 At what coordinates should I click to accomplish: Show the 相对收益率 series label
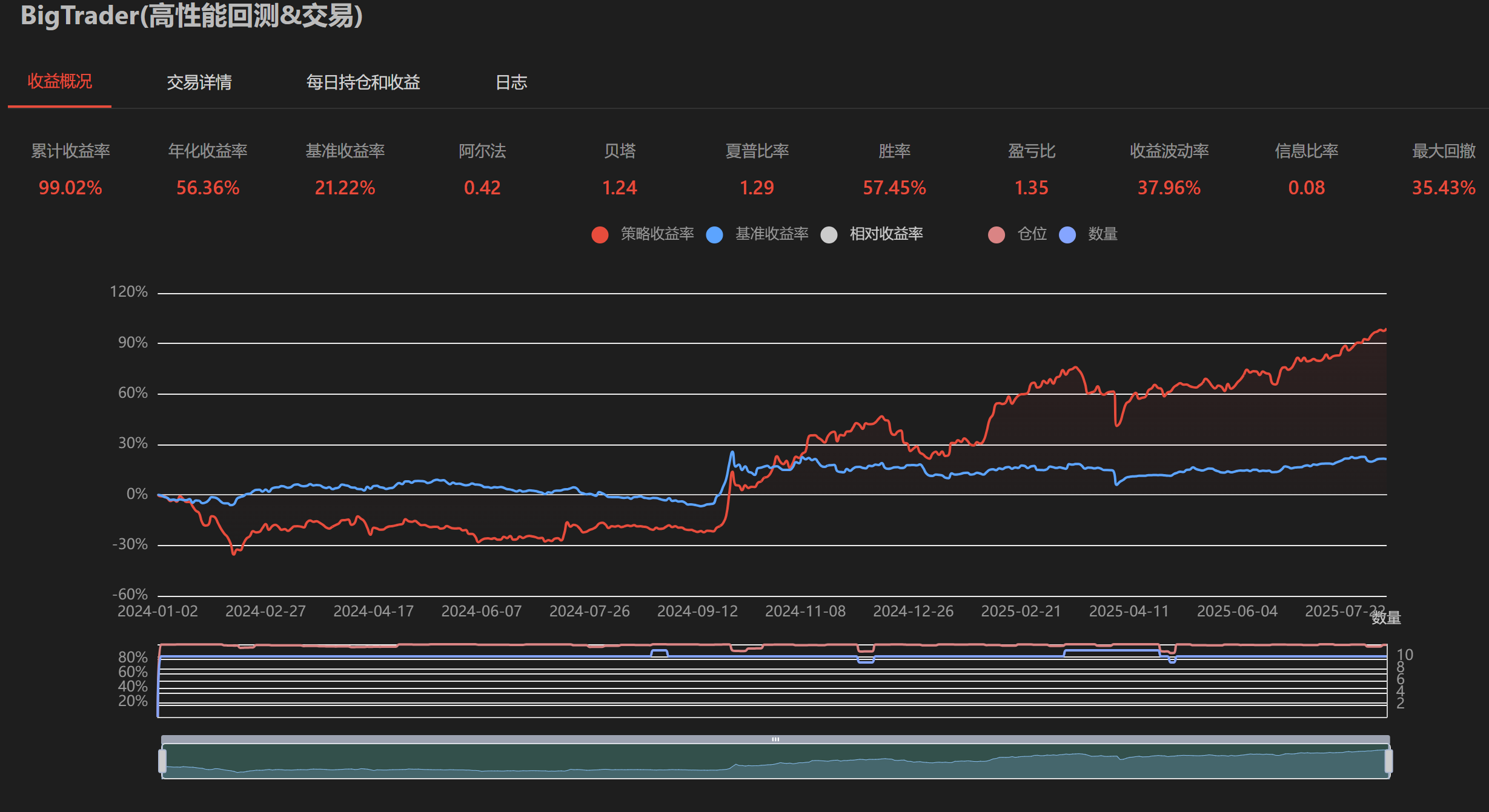coord(886,234)
